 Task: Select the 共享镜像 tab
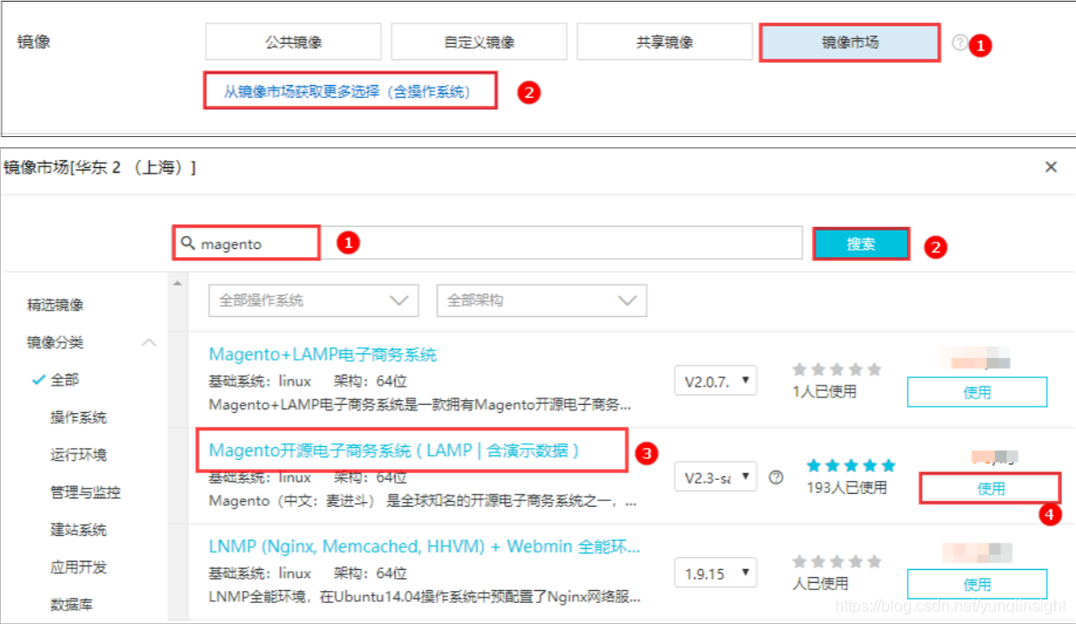coord(664,43)
